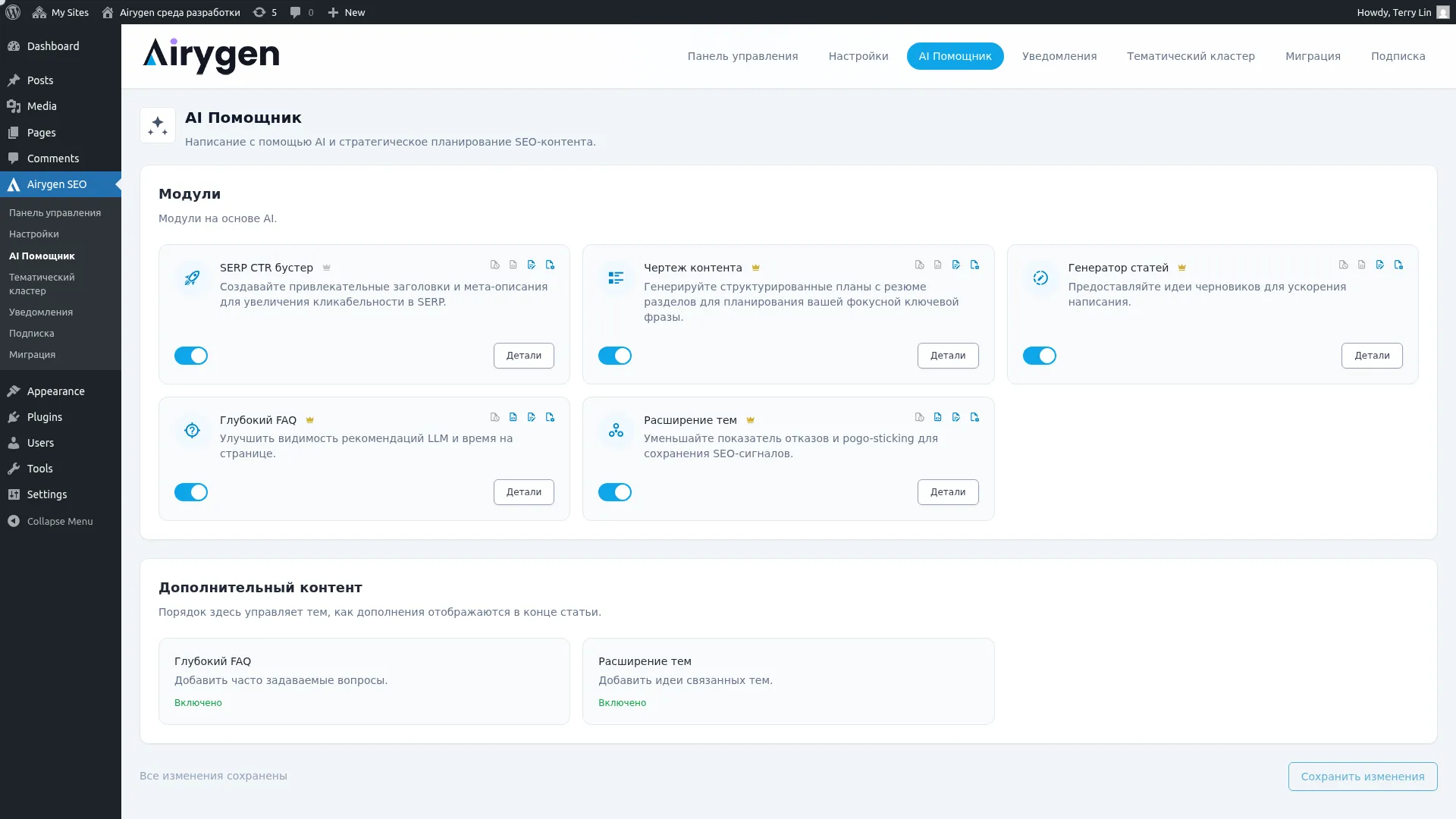Click the code-document icon on Глубокий FAQ module card
The image size is (1456, 819).
513,417
